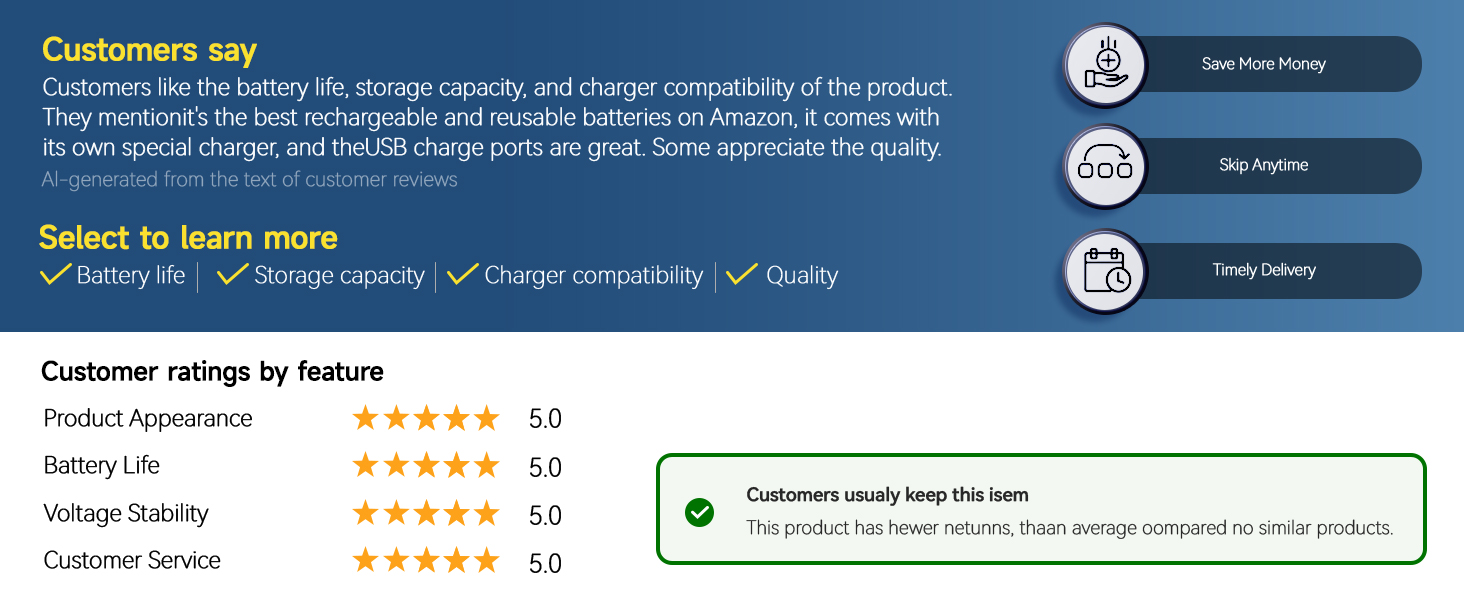Click the green checkmark circle icon
Screen dimensions: 1464x600
pyautogui.click(x=699, y=512)
